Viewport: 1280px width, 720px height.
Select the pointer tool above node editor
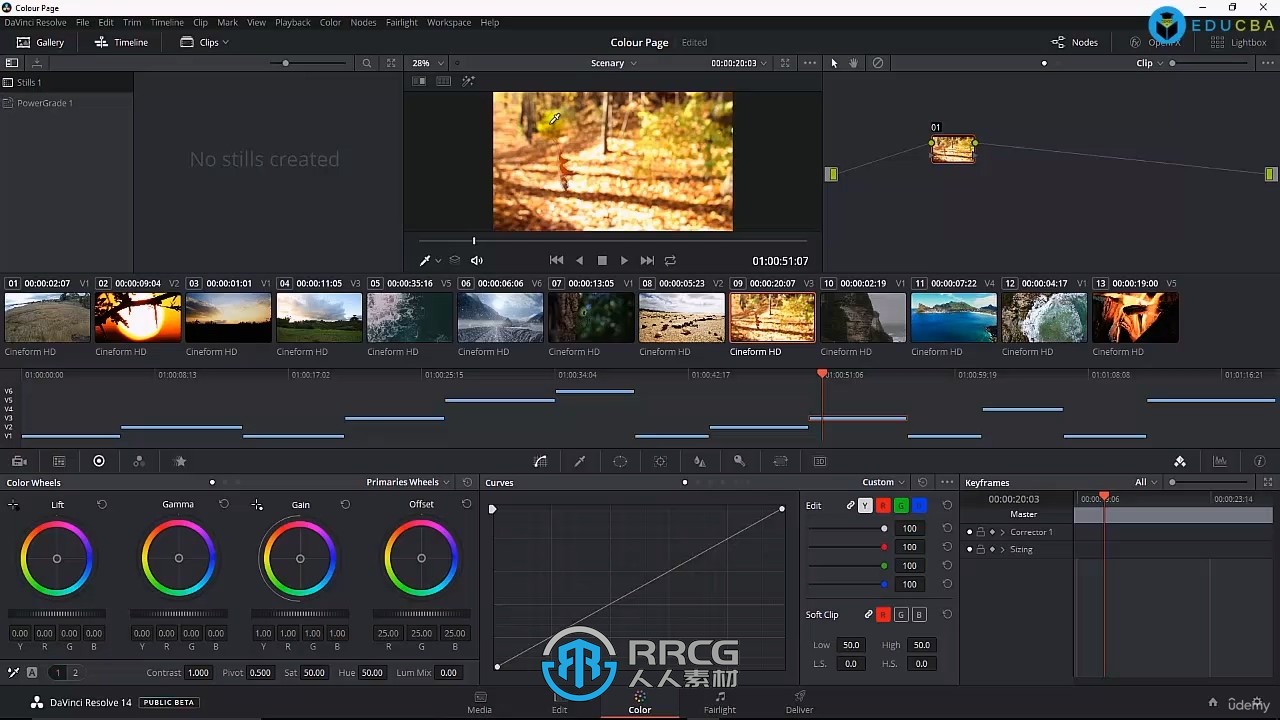pyautogui.click(x=834, y=63)
